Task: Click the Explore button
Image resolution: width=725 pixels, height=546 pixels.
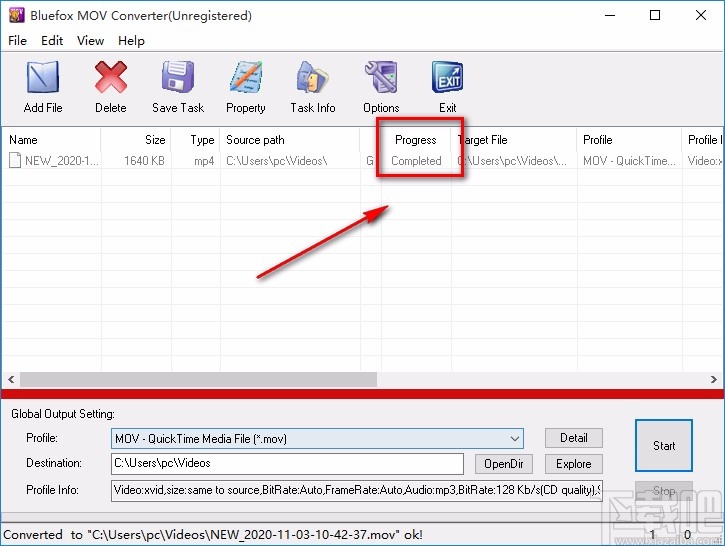Action: (574, 464)
